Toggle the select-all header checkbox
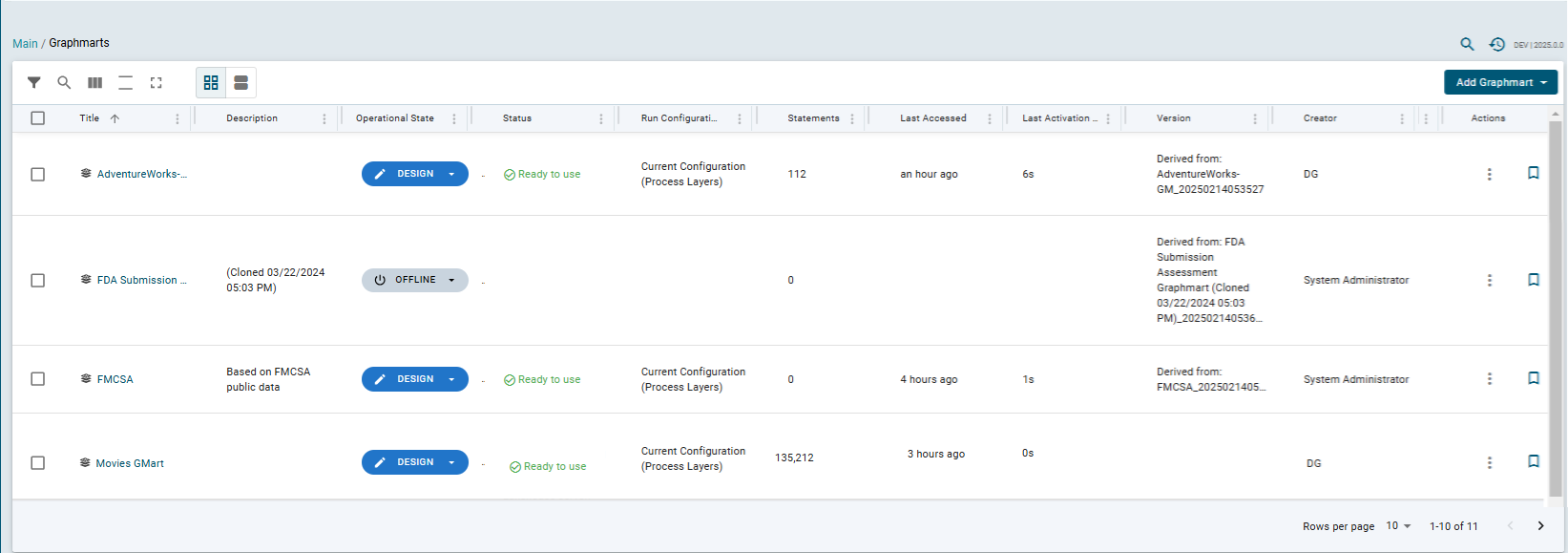 [38, 118]
